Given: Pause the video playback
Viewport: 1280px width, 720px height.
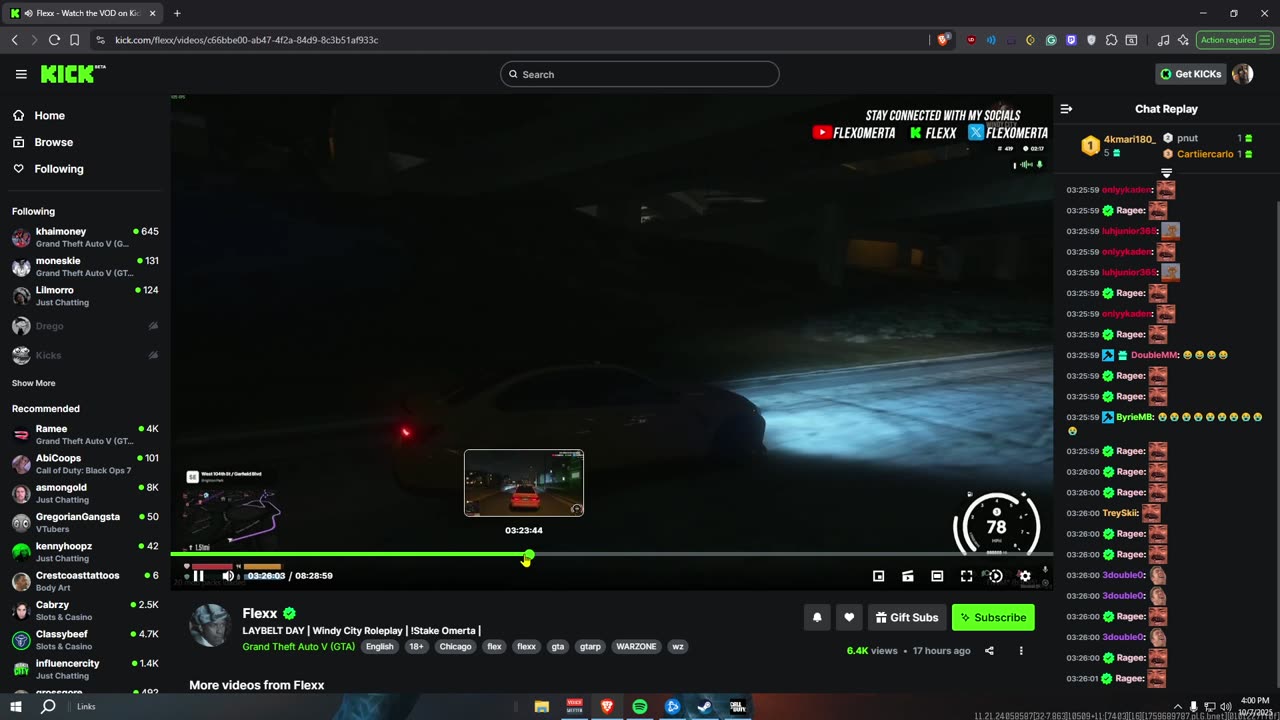Looking at the screenshot, I should tap(198, 575).
